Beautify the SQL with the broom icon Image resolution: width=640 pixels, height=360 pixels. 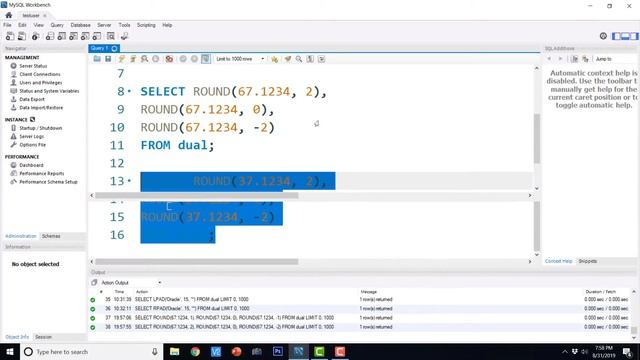pos(288,59)
